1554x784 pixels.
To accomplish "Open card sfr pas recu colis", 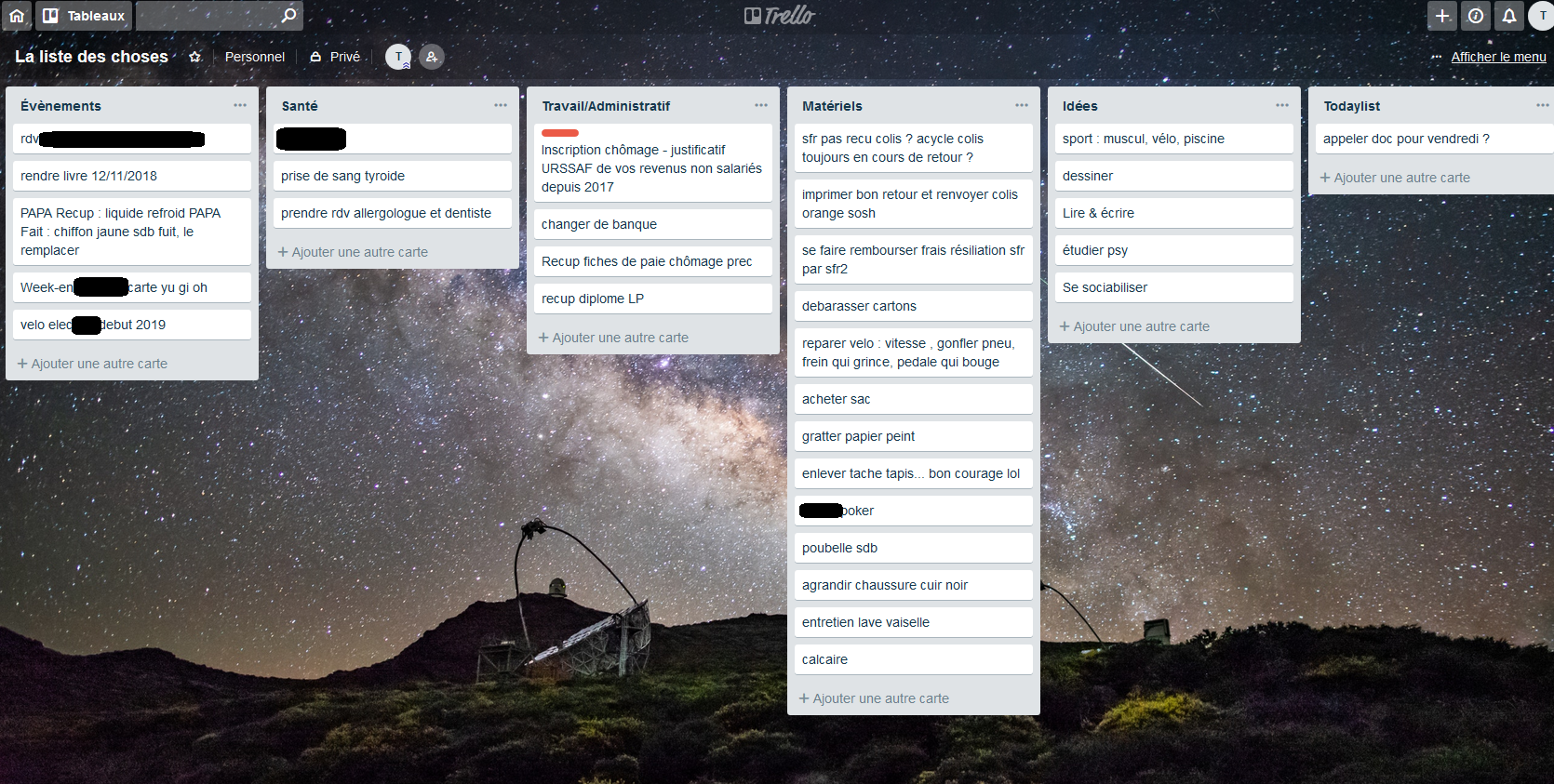I will [914, 148].
